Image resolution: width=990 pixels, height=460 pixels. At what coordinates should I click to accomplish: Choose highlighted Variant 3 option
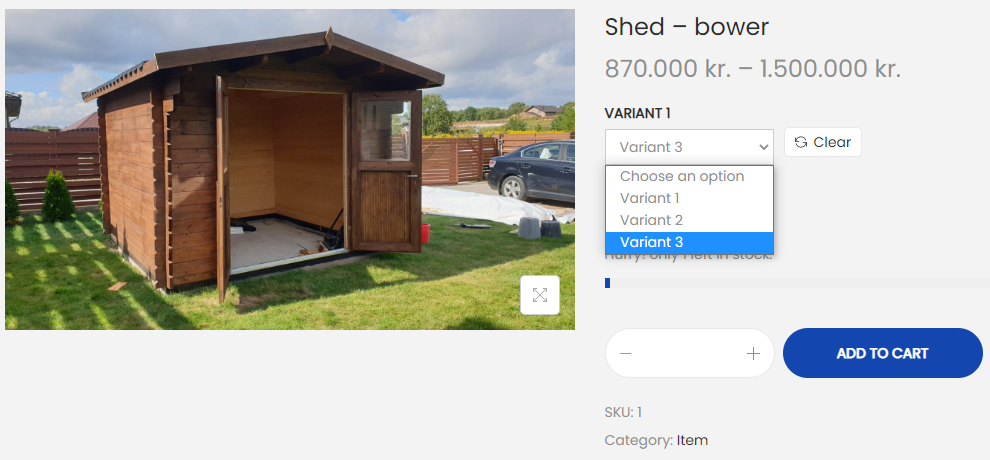pos(689,242)
